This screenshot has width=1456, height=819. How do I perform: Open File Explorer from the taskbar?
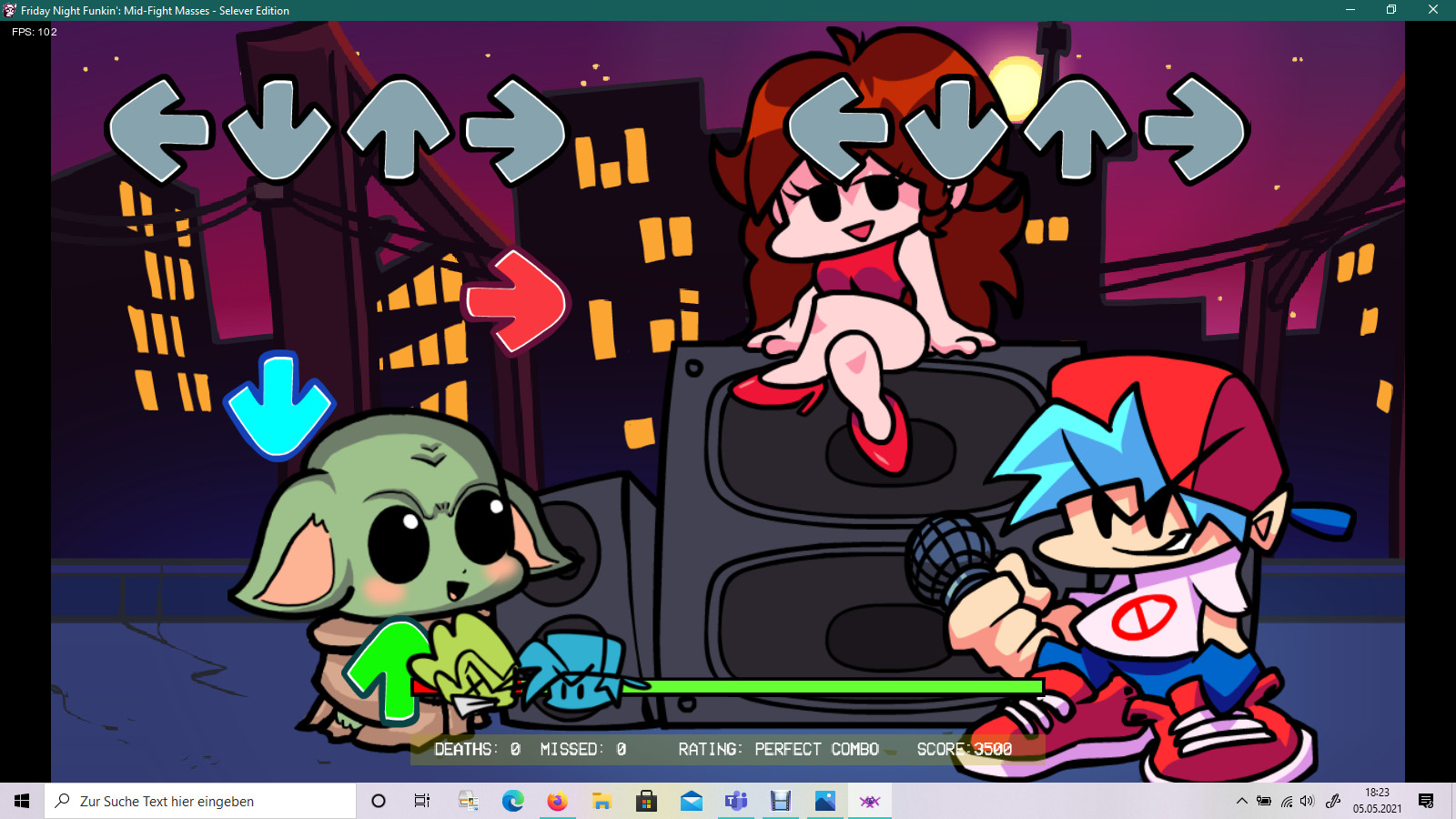click(x=602, y=801)
